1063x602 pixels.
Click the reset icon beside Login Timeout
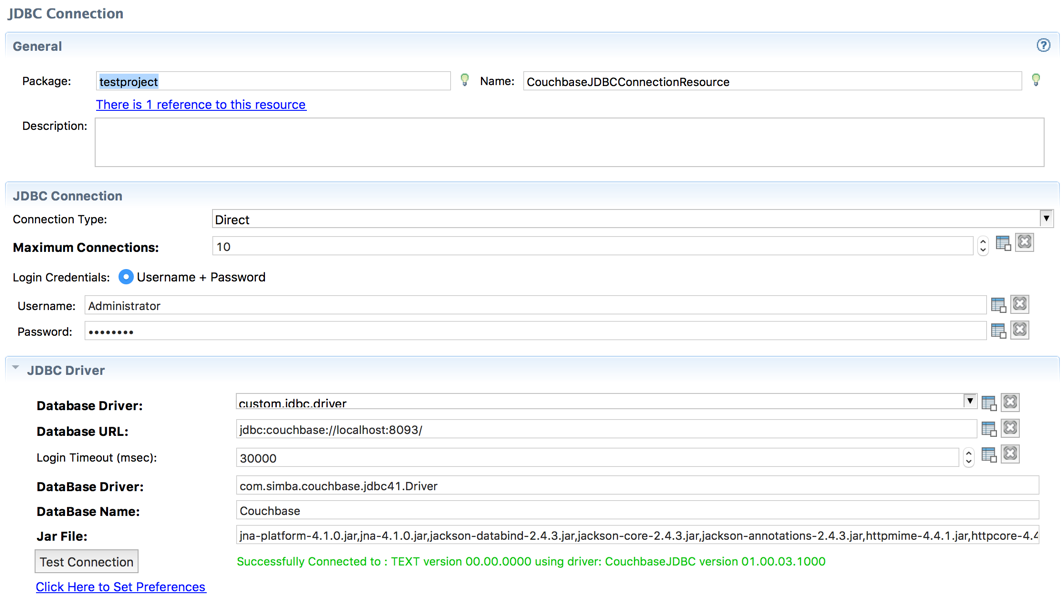click(x=1010, y=453)
